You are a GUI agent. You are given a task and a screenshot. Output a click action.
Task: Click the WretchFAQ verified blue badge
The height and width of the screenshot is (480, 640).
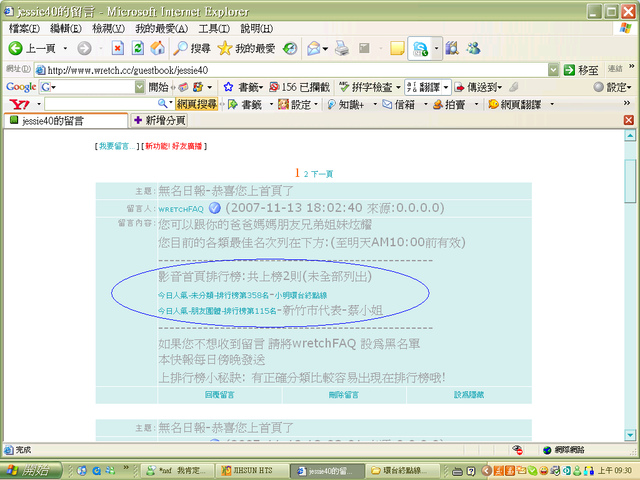215,208
